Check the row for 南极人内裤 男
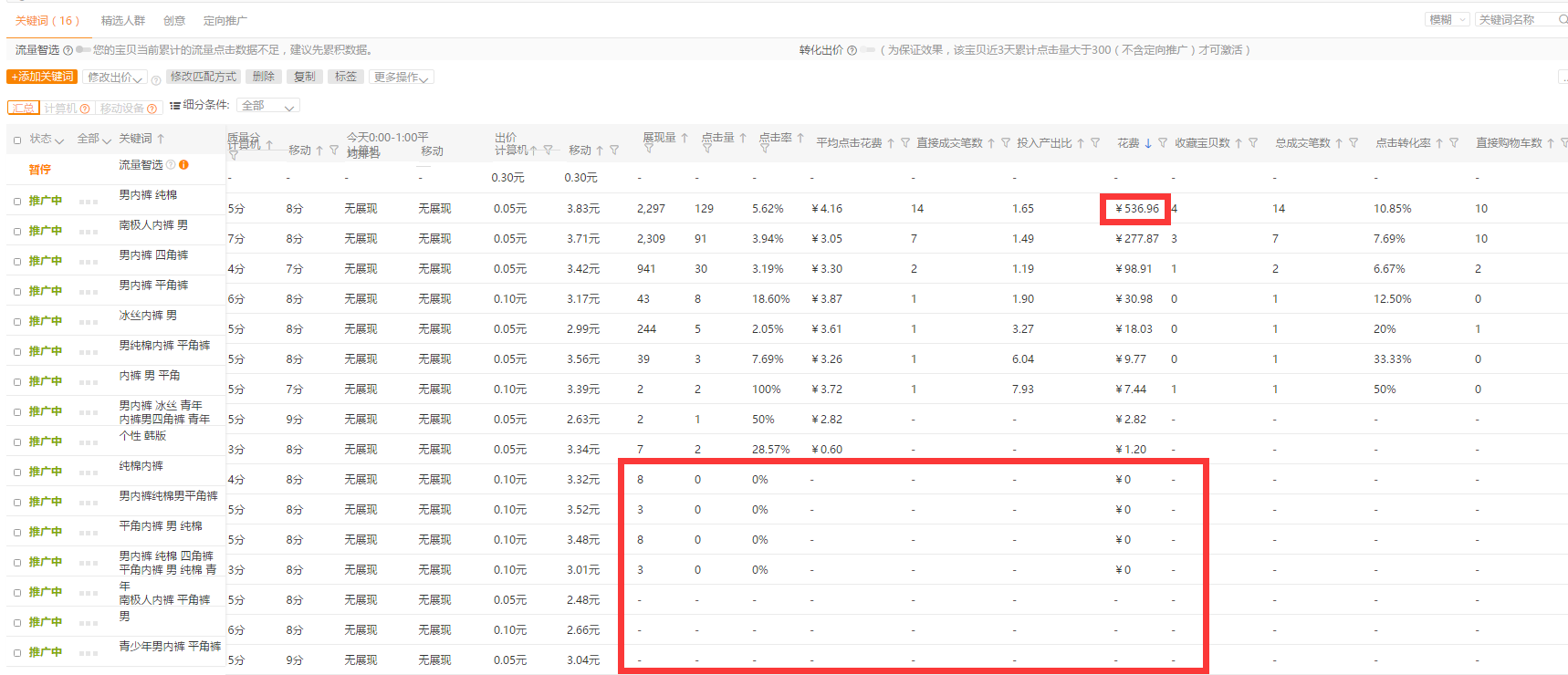1568x675 pixels. (17, 232)
